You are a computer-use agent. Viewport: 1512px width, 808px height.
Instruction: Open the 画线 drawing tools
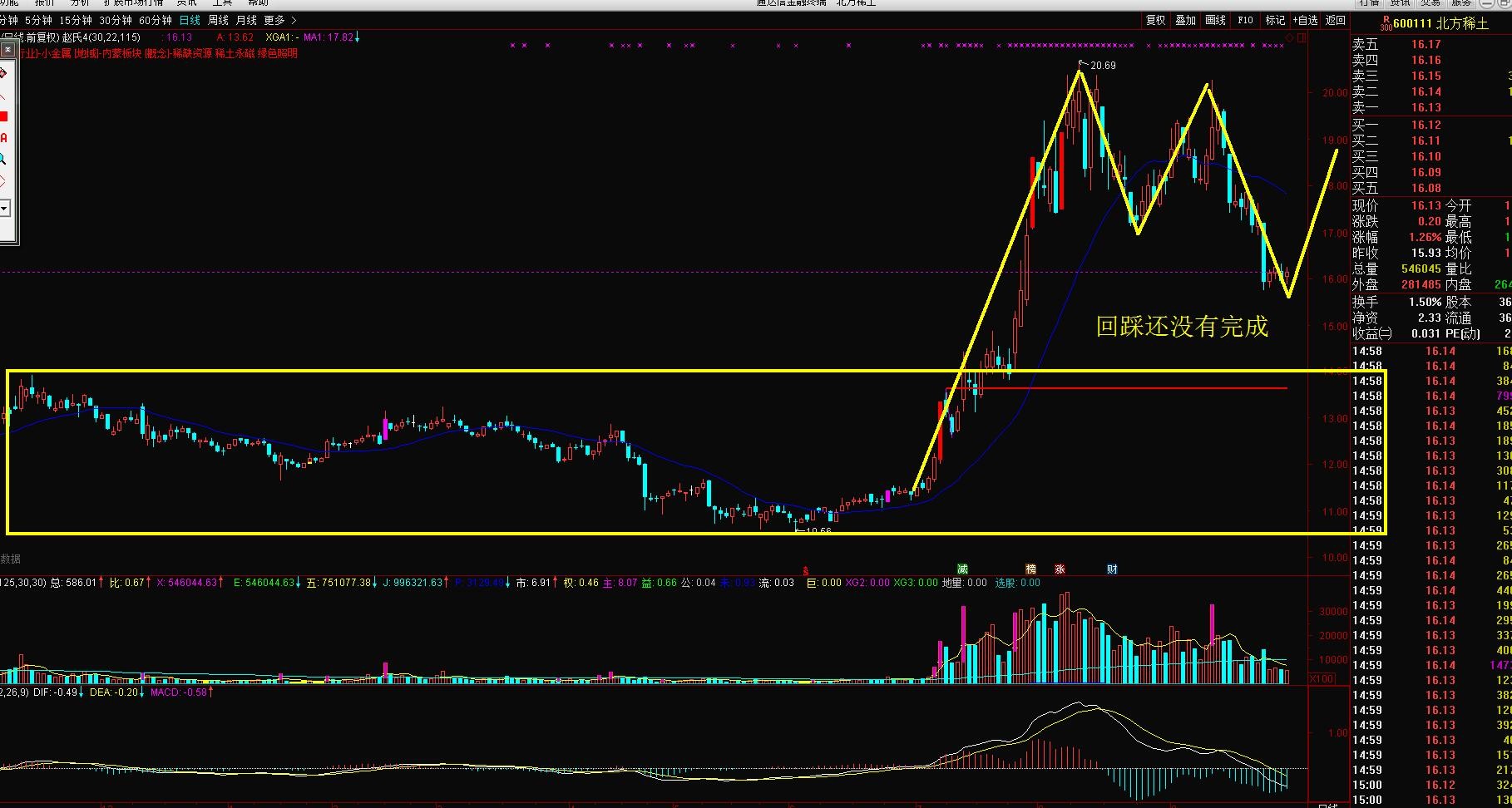[x=1215, y=20]
